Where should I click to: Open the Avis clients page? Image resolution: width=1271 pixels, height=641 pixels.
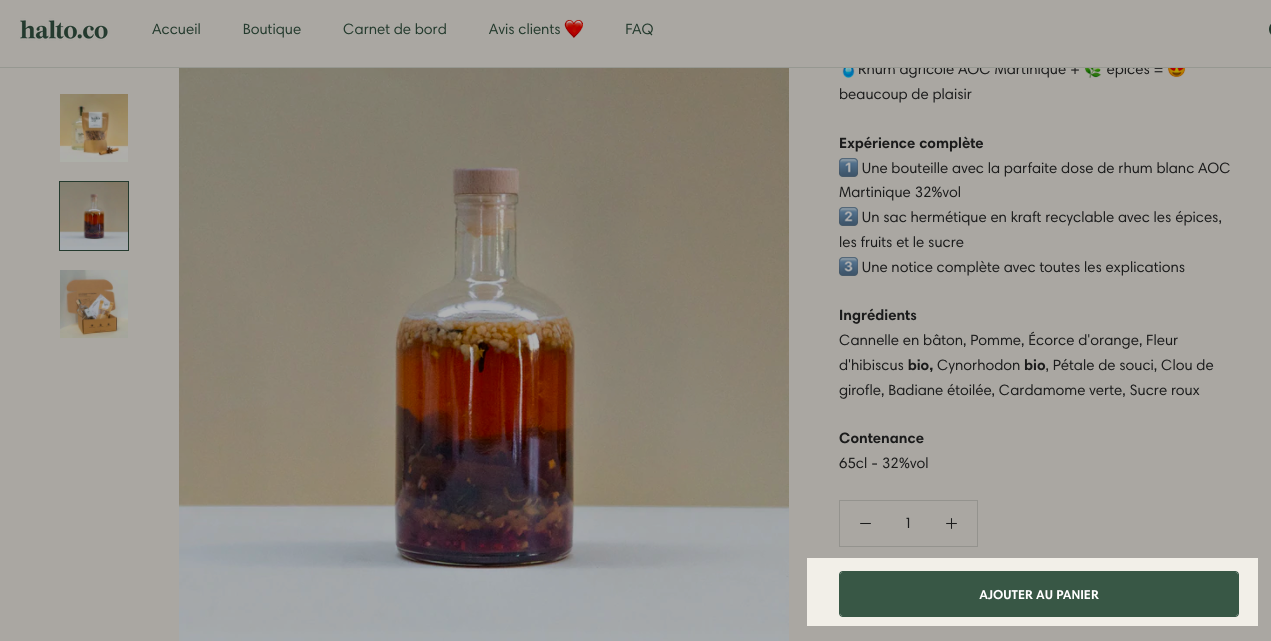pos(524,29)
